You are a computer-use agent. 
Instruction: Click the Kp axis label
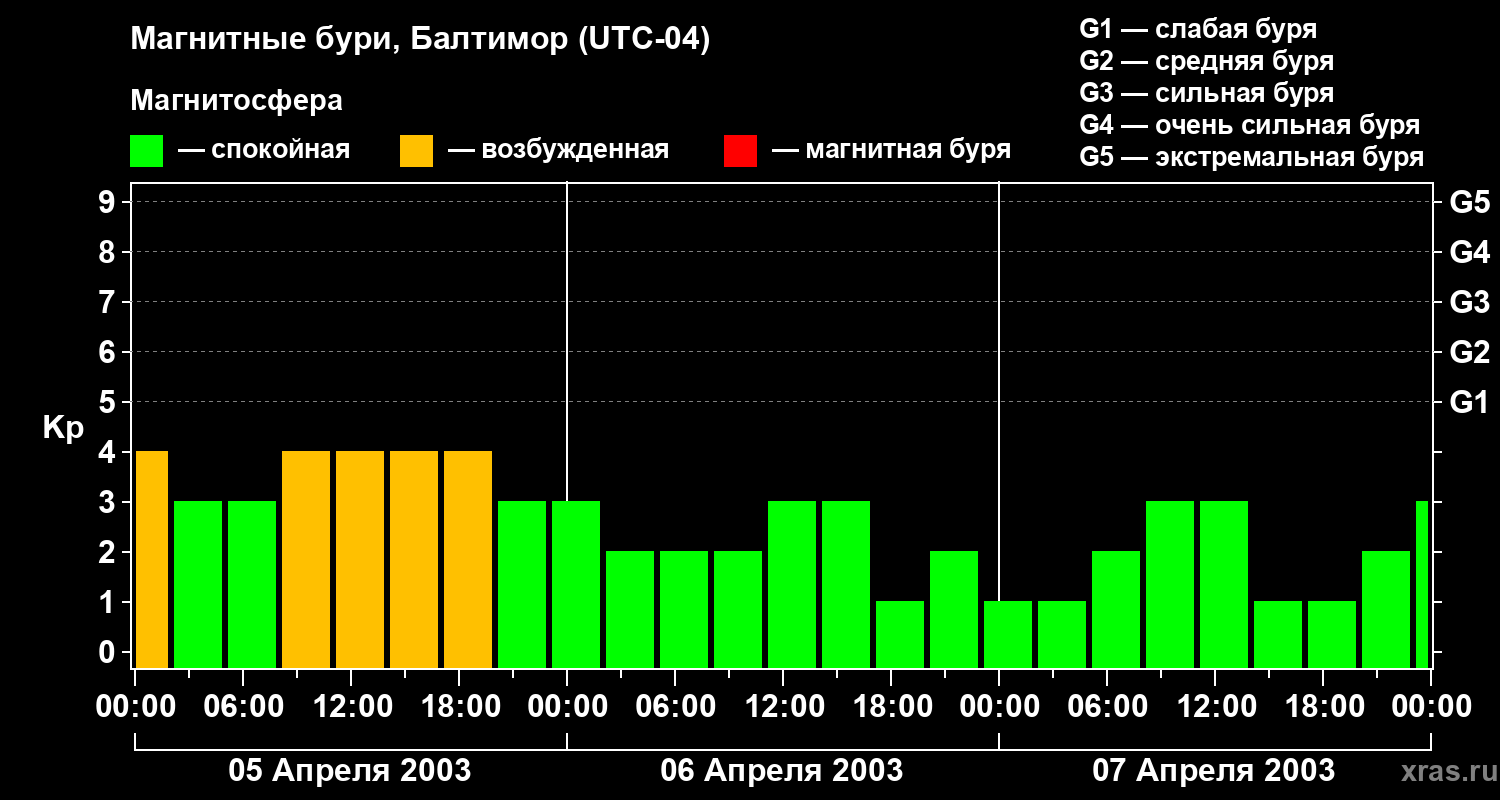(64, 429)
